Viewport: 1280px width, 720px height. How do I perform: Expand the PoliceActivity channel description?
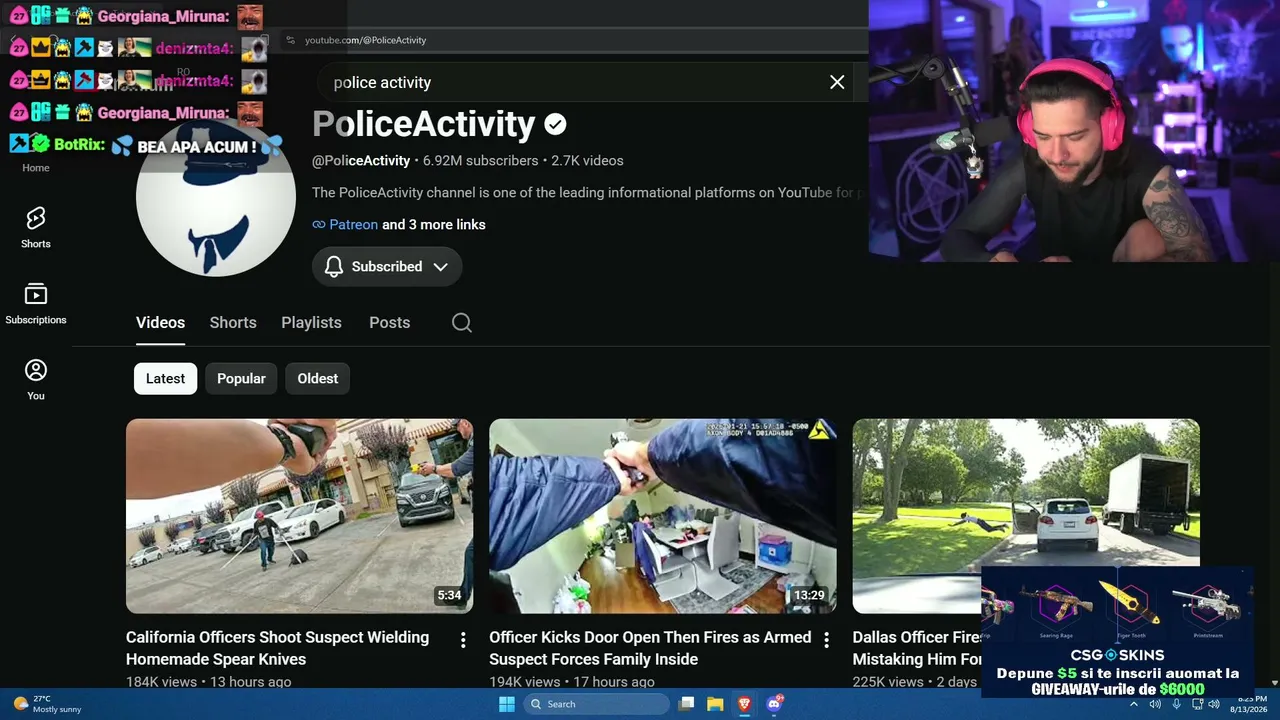pos(588,192)
